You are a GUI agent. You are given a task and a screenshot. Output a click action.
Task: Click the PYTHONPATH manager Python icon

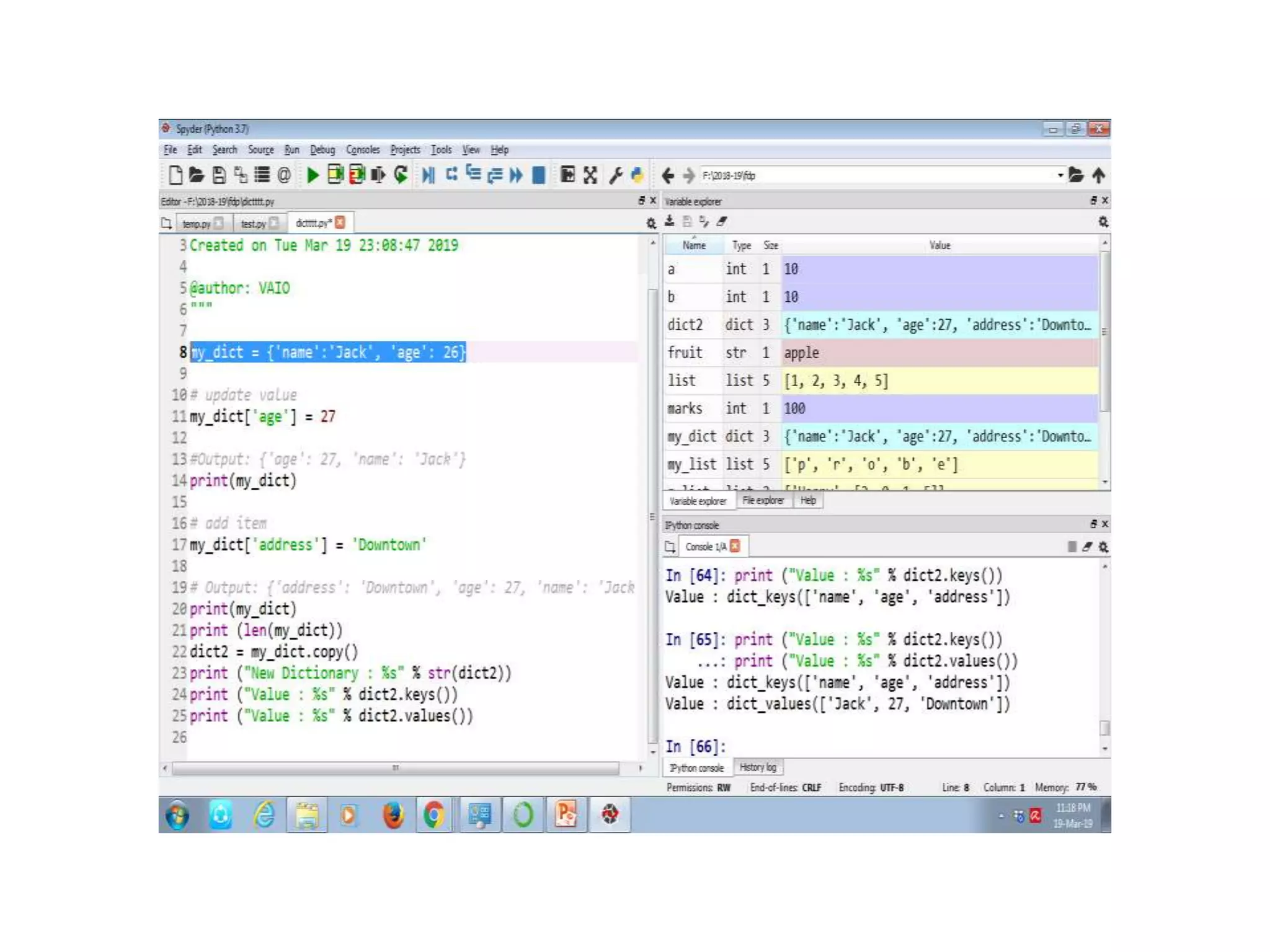[637, 175]
